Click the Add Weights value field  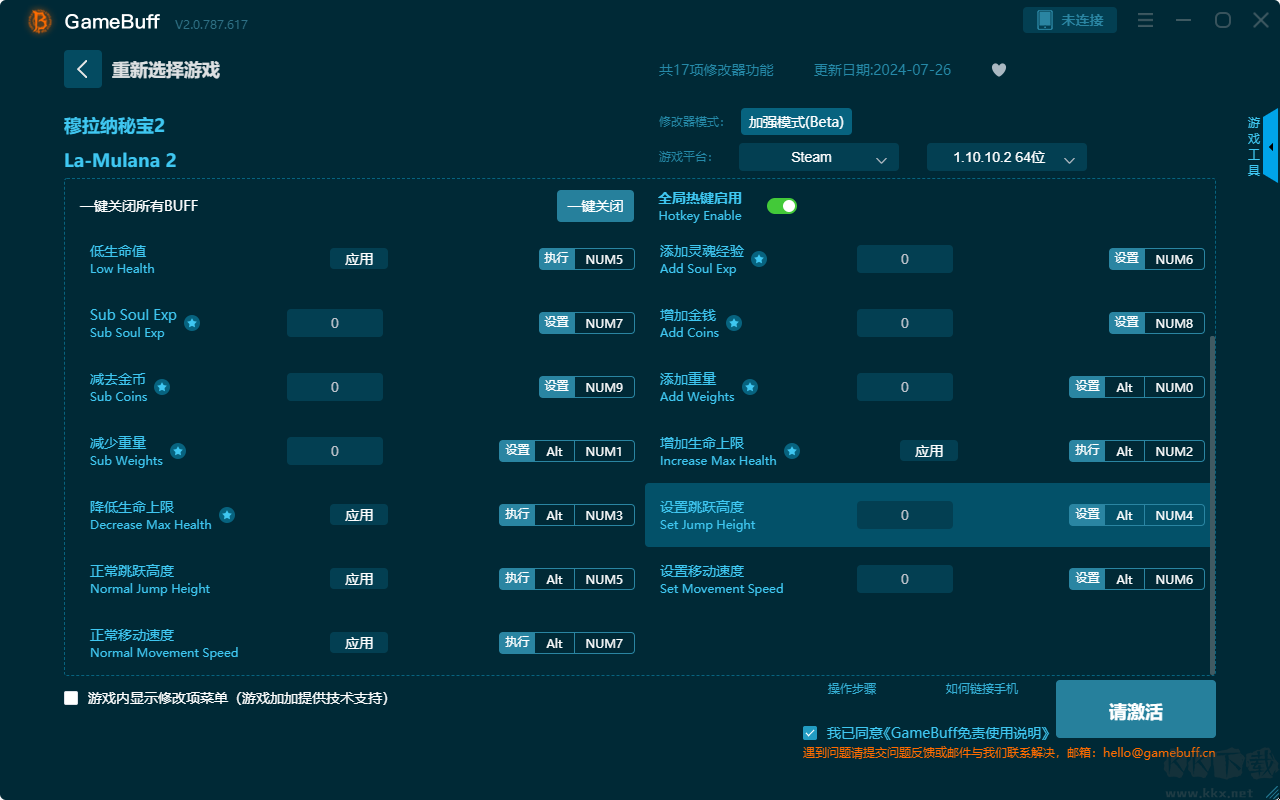pyautogui.click(x=905, y=387)
